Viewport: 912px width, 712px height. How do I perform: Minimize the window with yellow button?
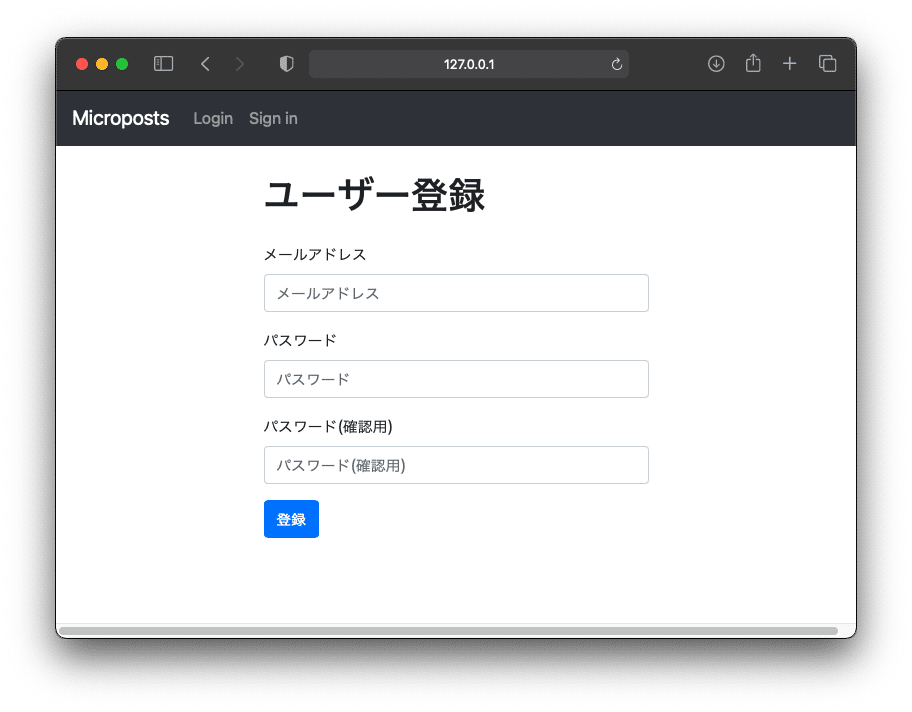pos(102,64)
